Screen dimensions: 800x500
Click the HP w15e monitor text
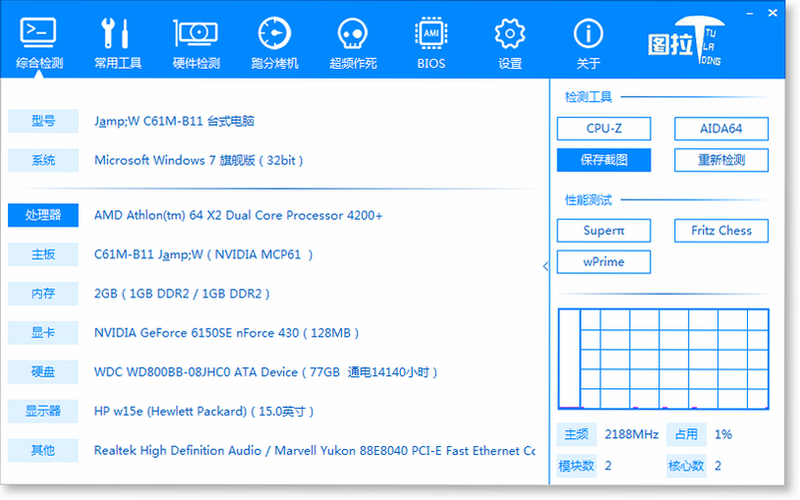(204, 412)
